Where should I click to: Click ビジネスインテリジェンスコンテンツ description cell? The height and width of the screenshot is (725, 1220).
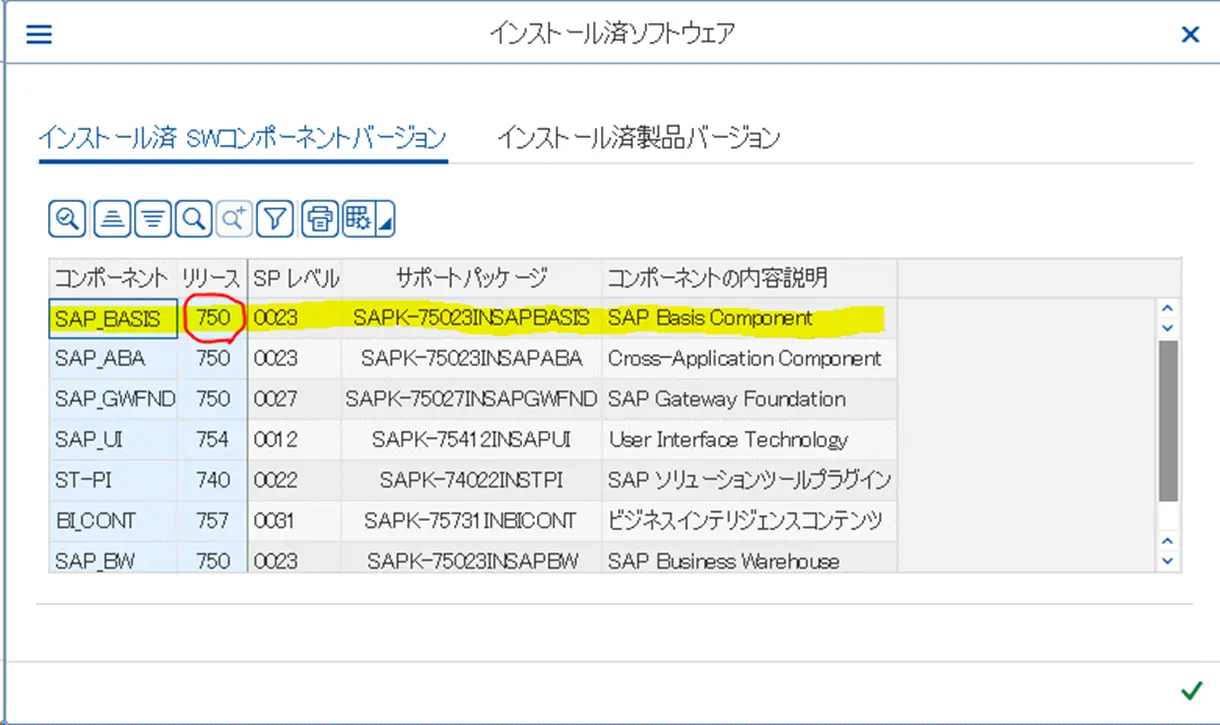749,521
